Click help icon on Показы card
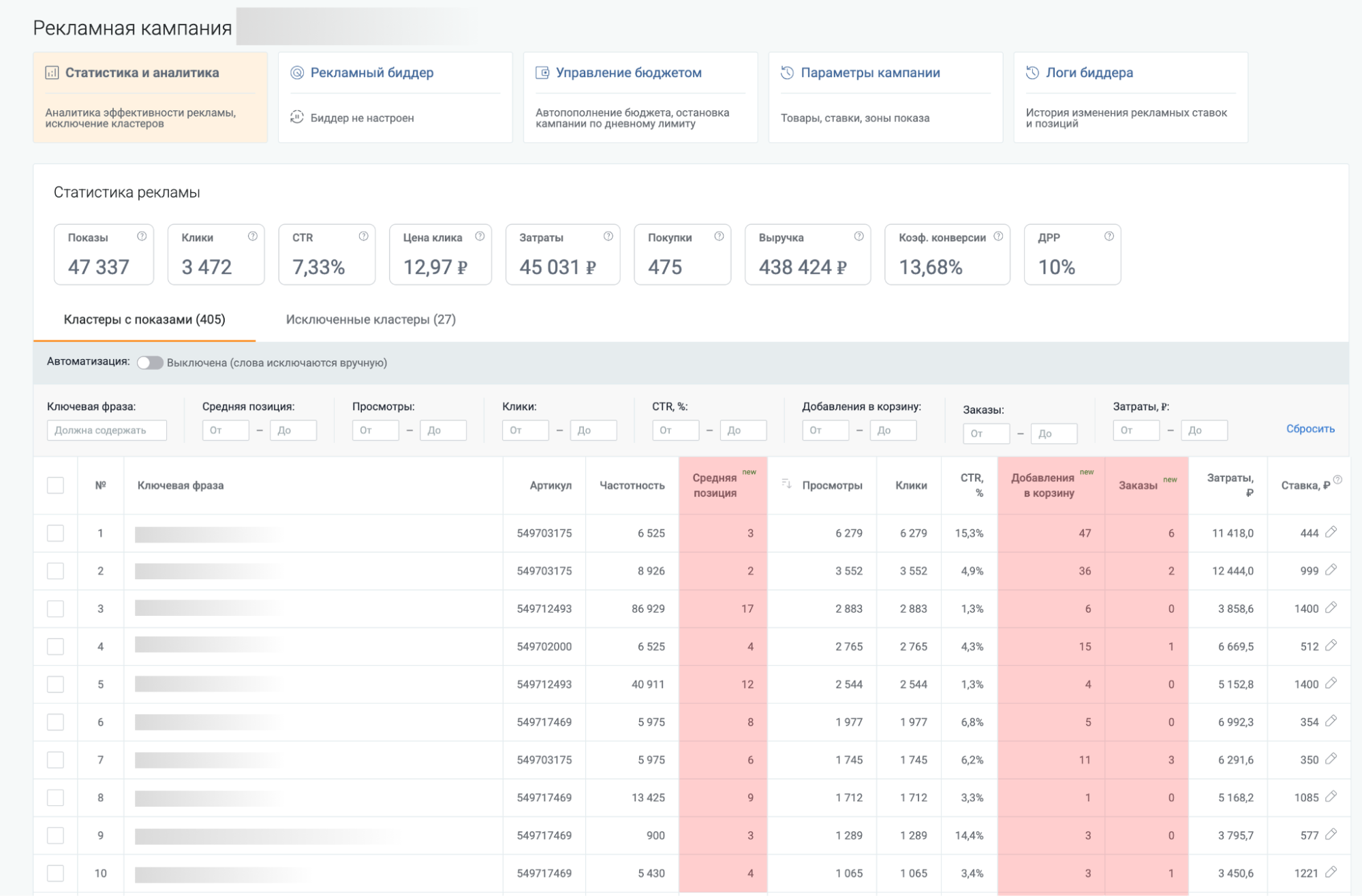The image size is (1362, 896). pyautogui.click(x=142, y=236)
